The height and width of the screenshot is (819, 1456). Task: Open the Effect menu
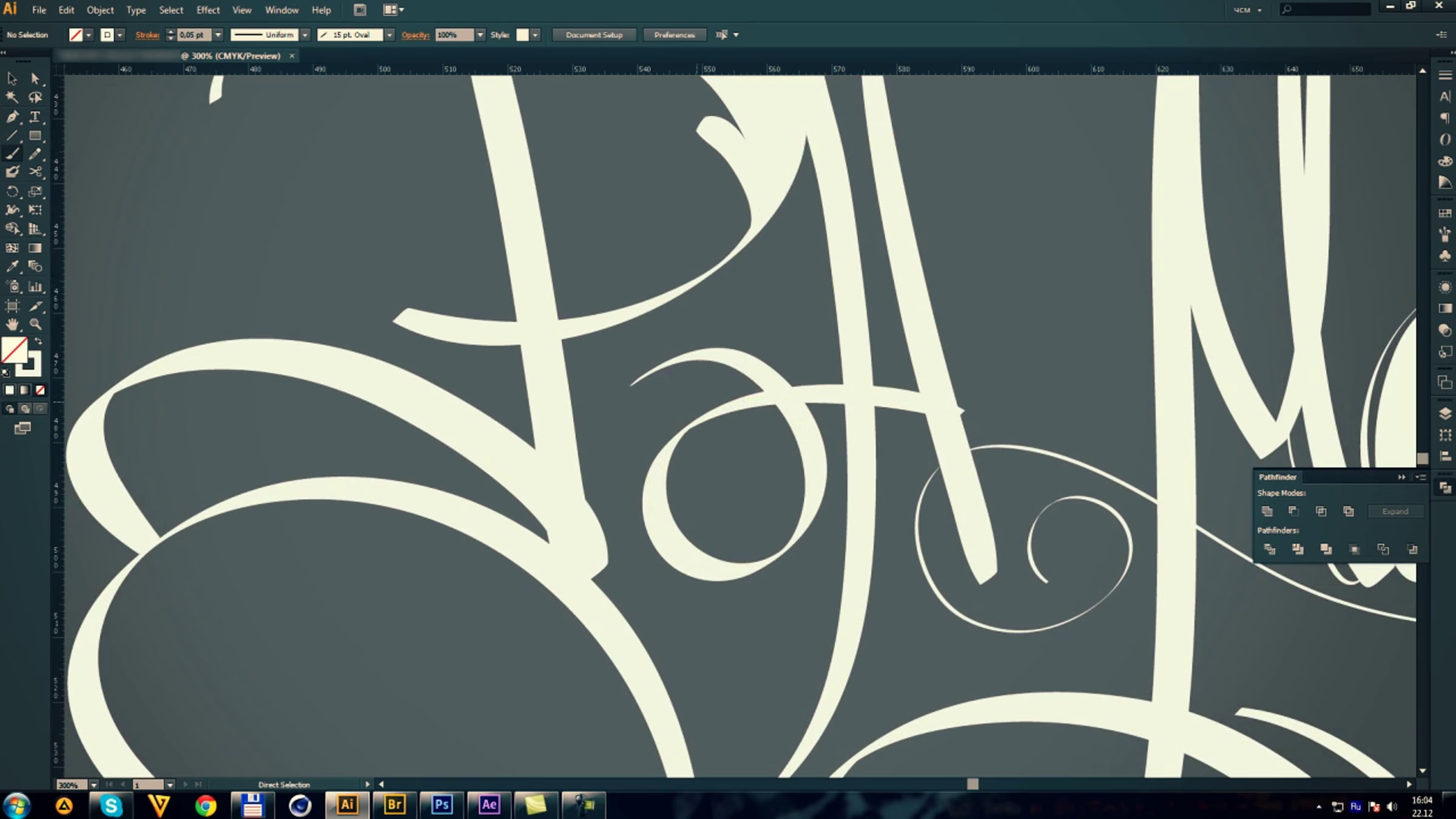(x=207, y=10)
